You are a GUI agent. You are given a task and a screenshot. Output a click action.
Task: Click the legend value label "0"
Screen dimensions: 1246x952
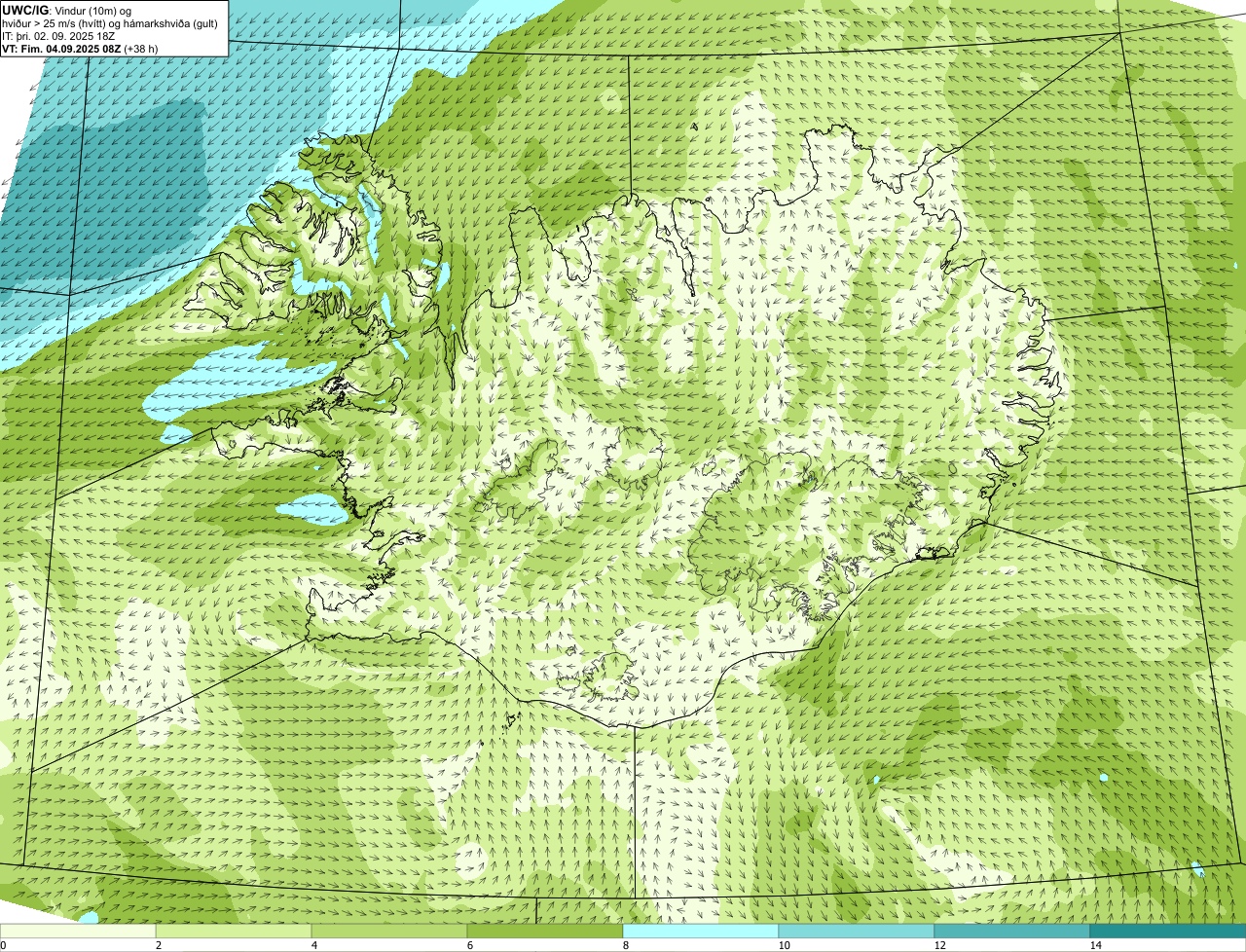click(3, 945)
